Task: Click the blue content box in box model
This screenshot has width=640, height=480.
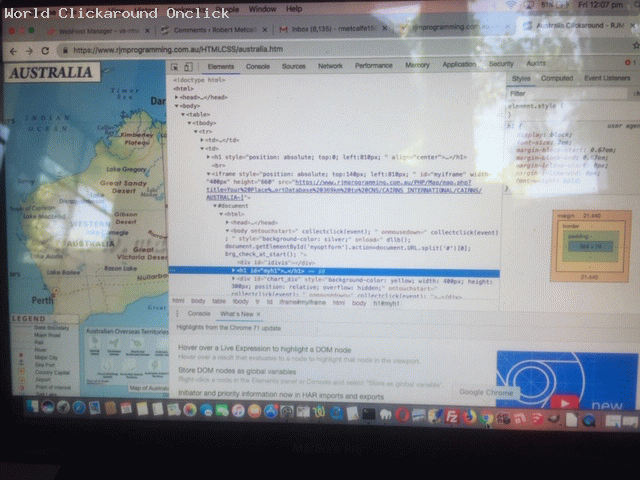Action: tap(590, 247)
